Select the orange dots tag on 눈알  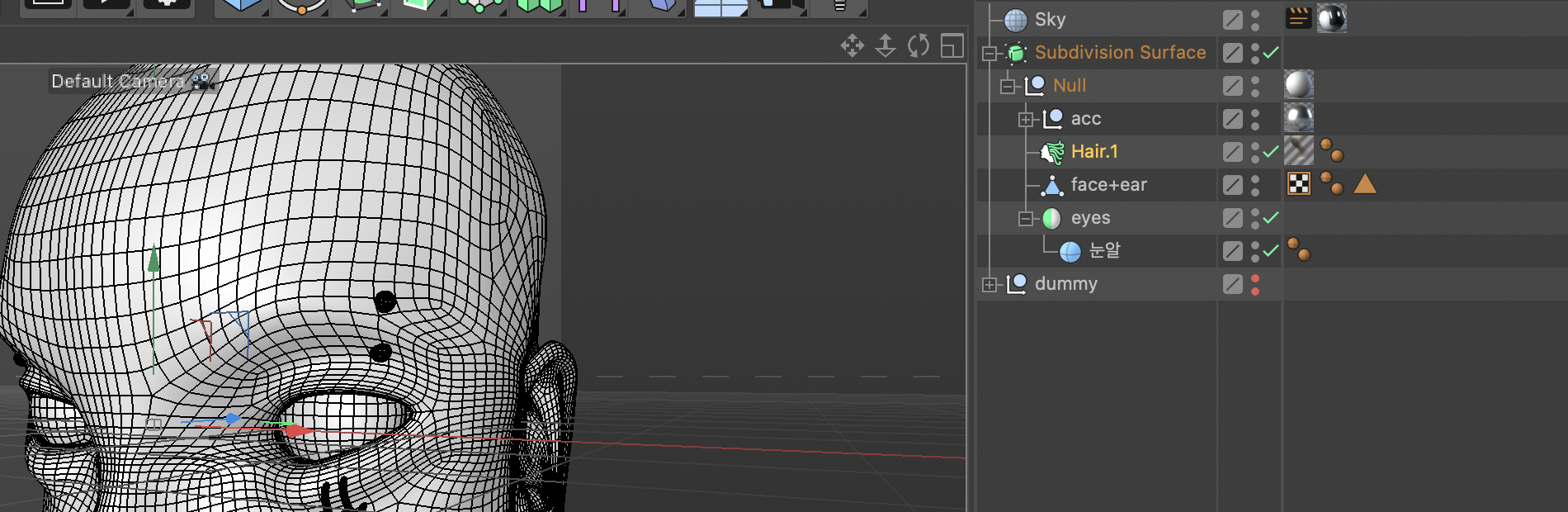(1299, 249)
